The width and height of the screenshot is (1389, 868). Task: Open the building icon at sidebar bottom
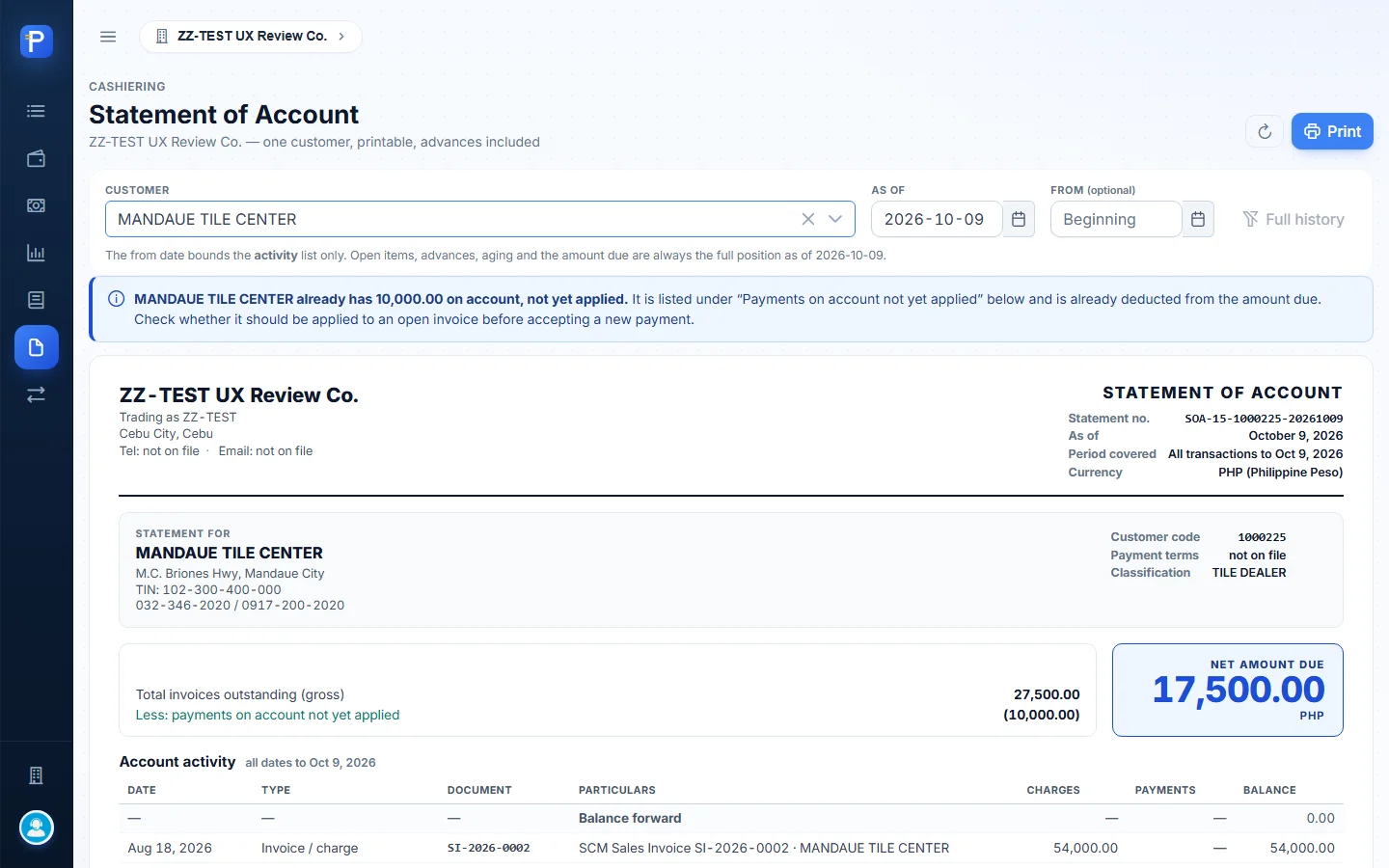tap(37, 775)
